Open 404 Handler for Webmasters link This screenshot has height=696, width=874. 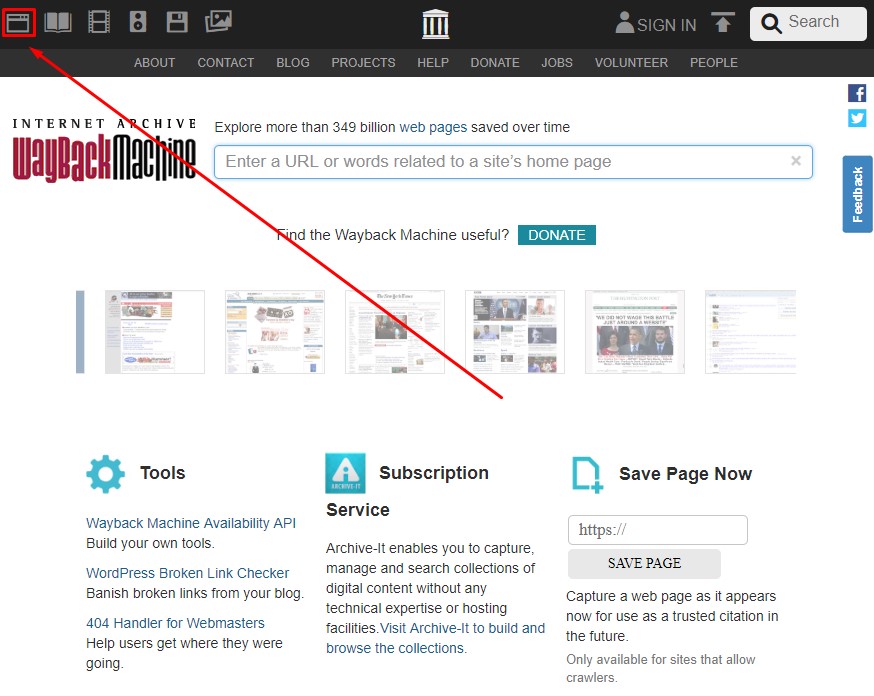tap(175, 623)
